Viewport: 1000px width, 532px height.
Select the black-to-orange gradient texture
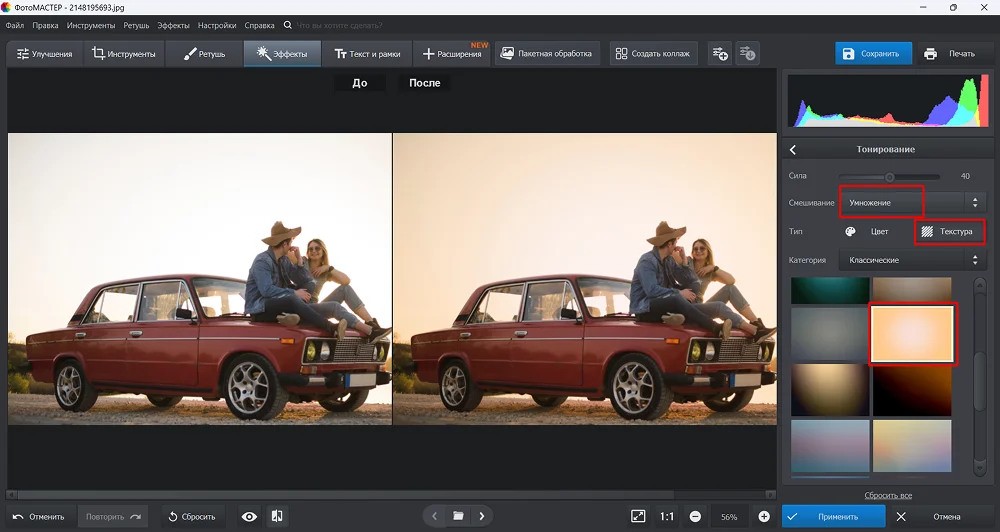[912, 390]
